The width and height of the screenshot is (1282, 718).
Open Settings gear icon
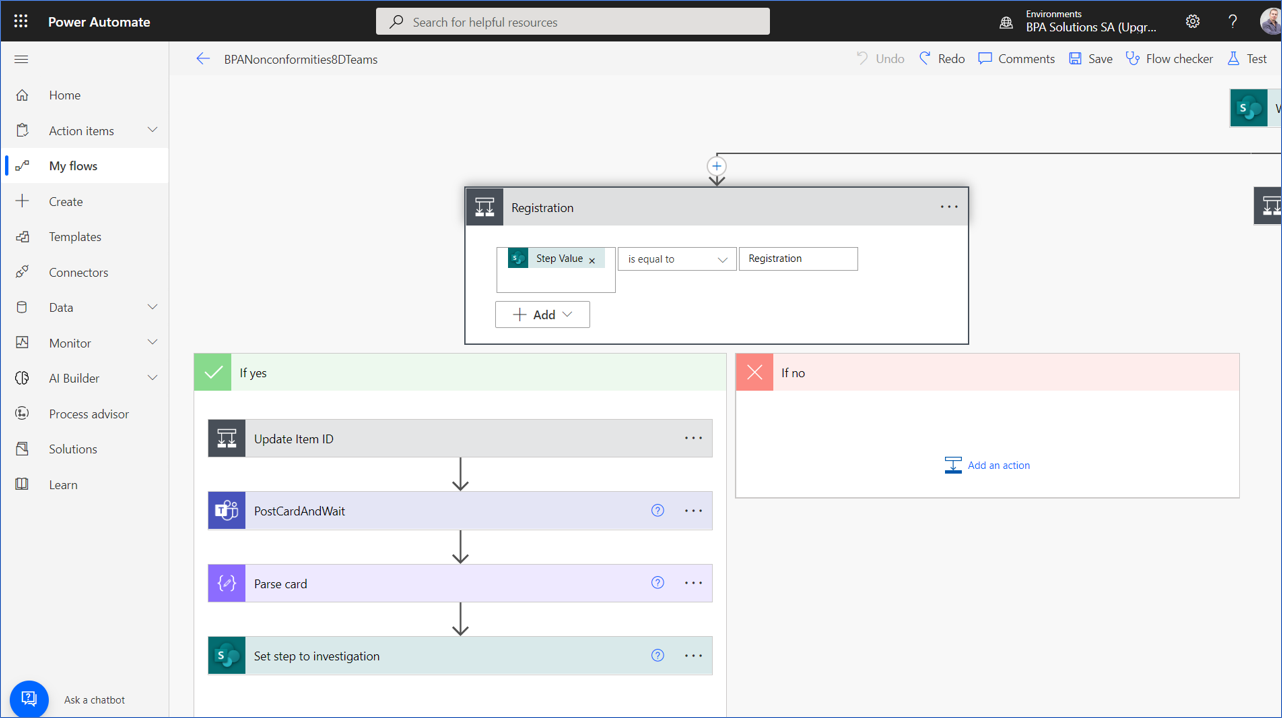[x=1193, y=21]
